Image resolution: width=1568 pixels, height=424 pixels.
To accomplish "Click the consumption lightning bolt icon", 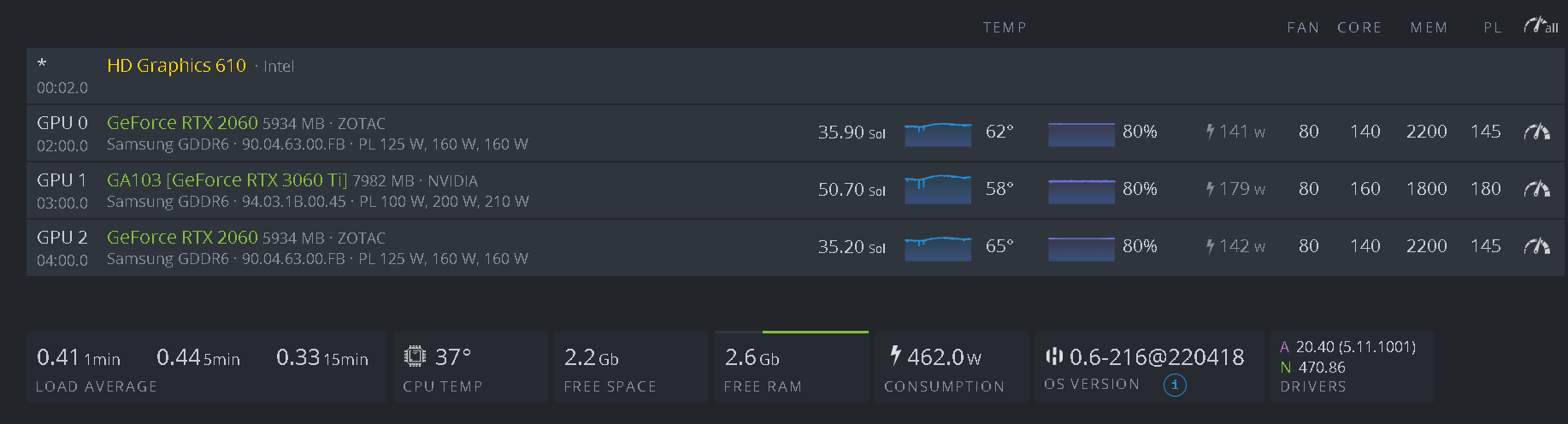I will tap(895, 355).
